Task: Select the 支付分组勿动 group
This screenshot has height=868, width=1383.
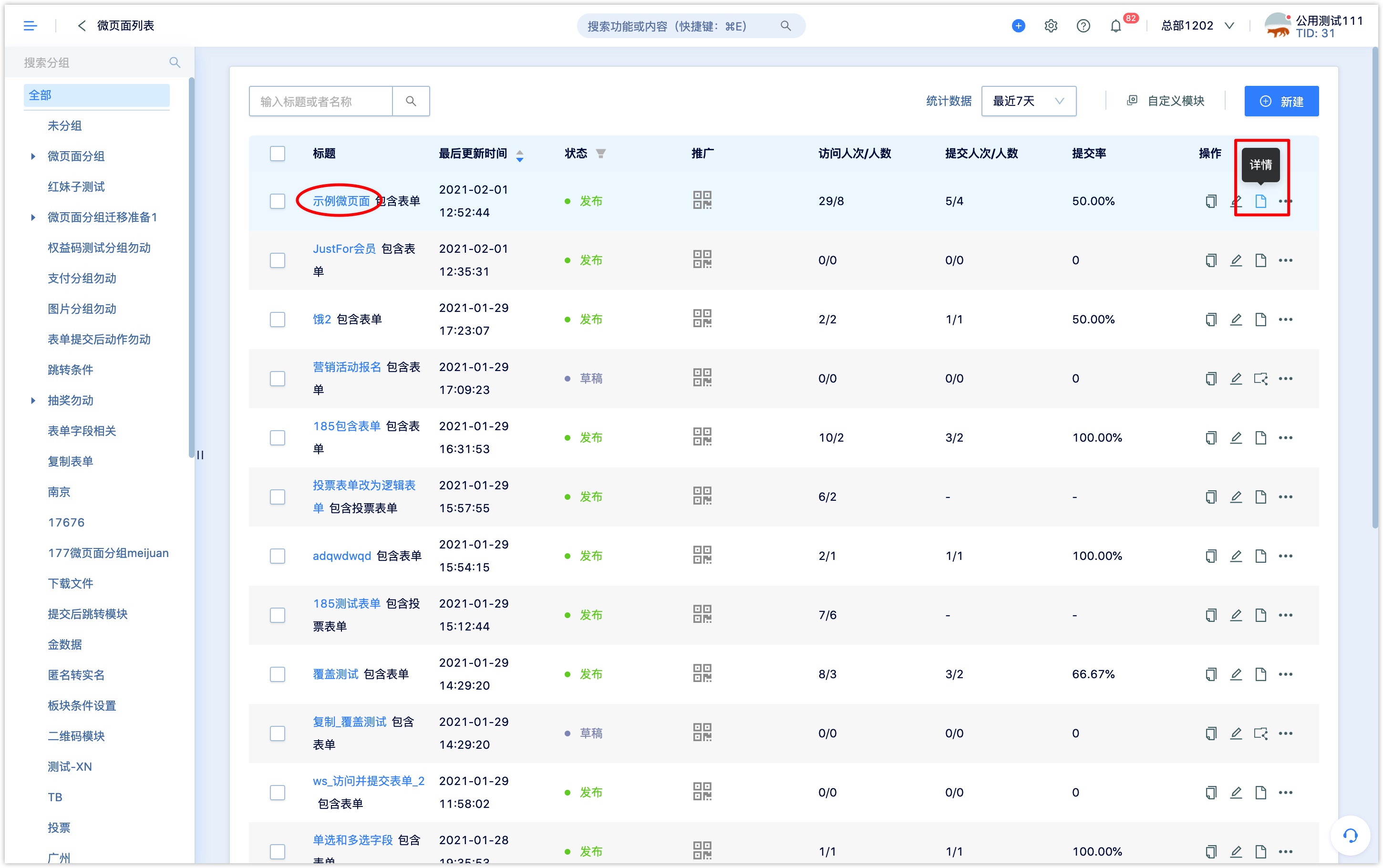Action: [x=82, y=279]
